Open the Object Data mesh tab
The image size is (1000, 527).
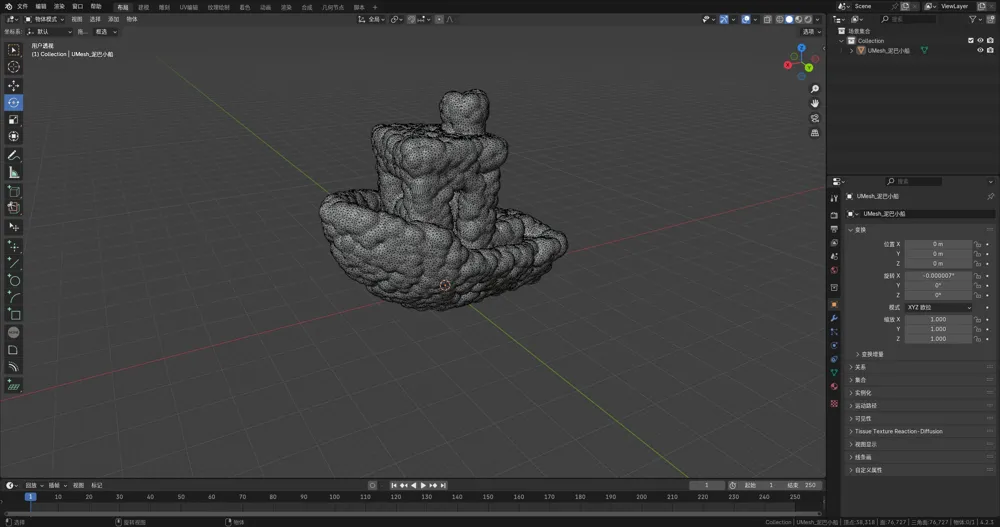tap(834, 373)
